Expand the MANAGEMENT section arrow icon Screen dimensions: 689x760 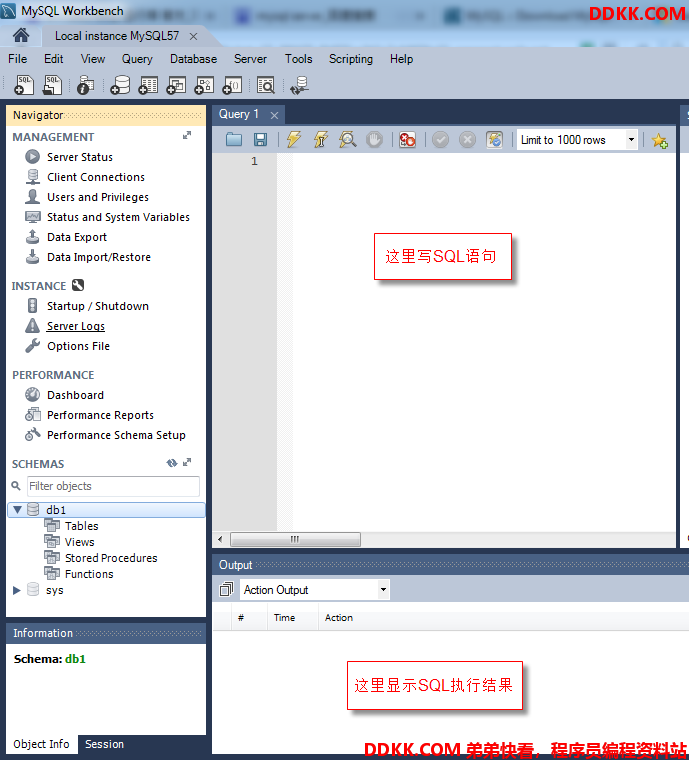coord(187,135)
